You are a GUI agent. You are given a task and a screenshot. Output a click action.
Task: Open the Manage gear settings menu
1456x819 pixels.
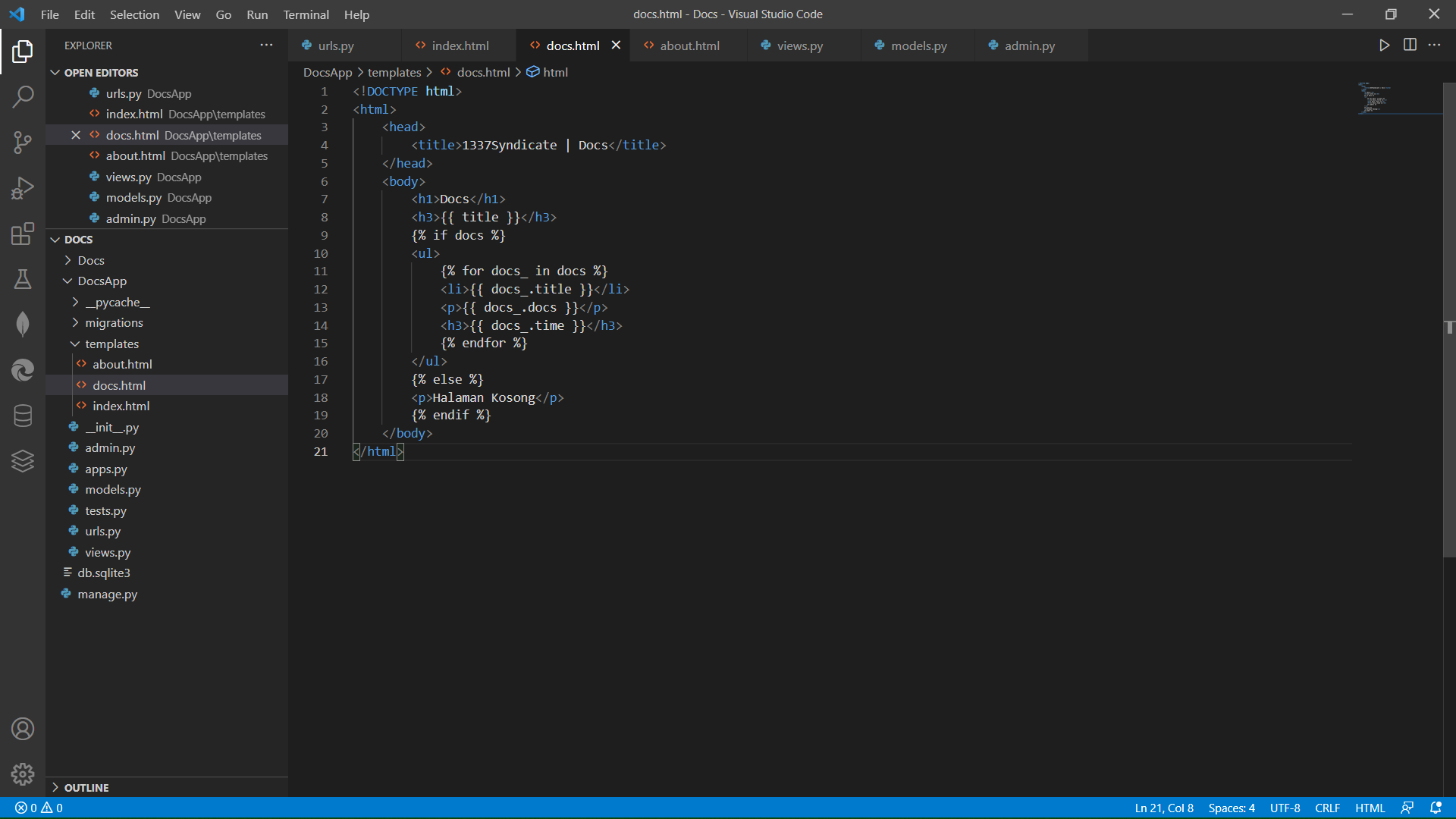pyautogui.click(x=23, y=773)
